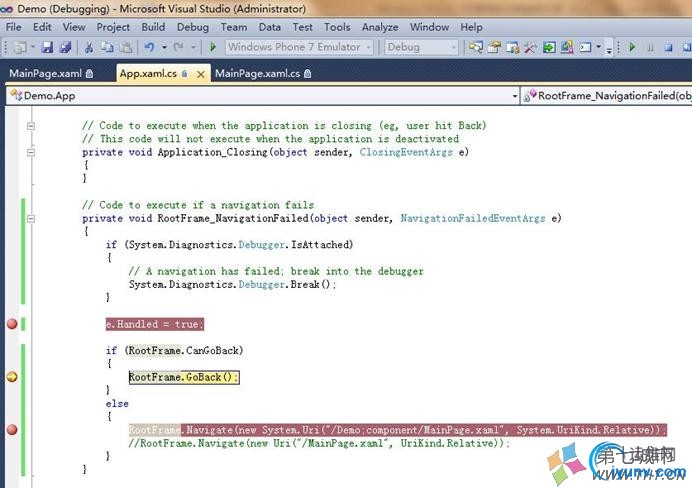This screenshot has height=488, width=692.
Task: Click the Redo arrow icon
Action: tap(178, 47)
